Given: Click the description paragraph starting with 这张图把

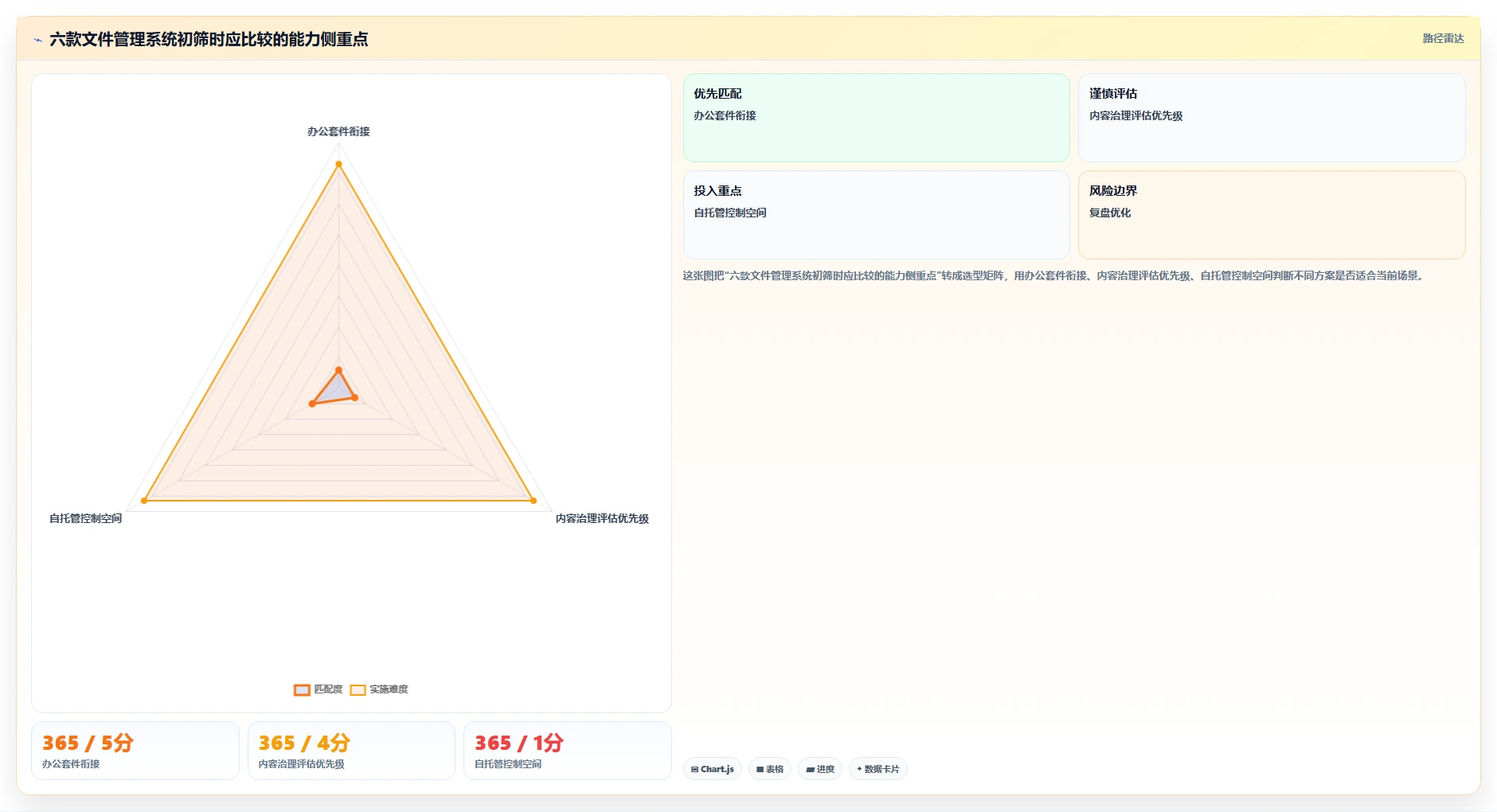Looking at the screenshot, I should (1054, 275).
